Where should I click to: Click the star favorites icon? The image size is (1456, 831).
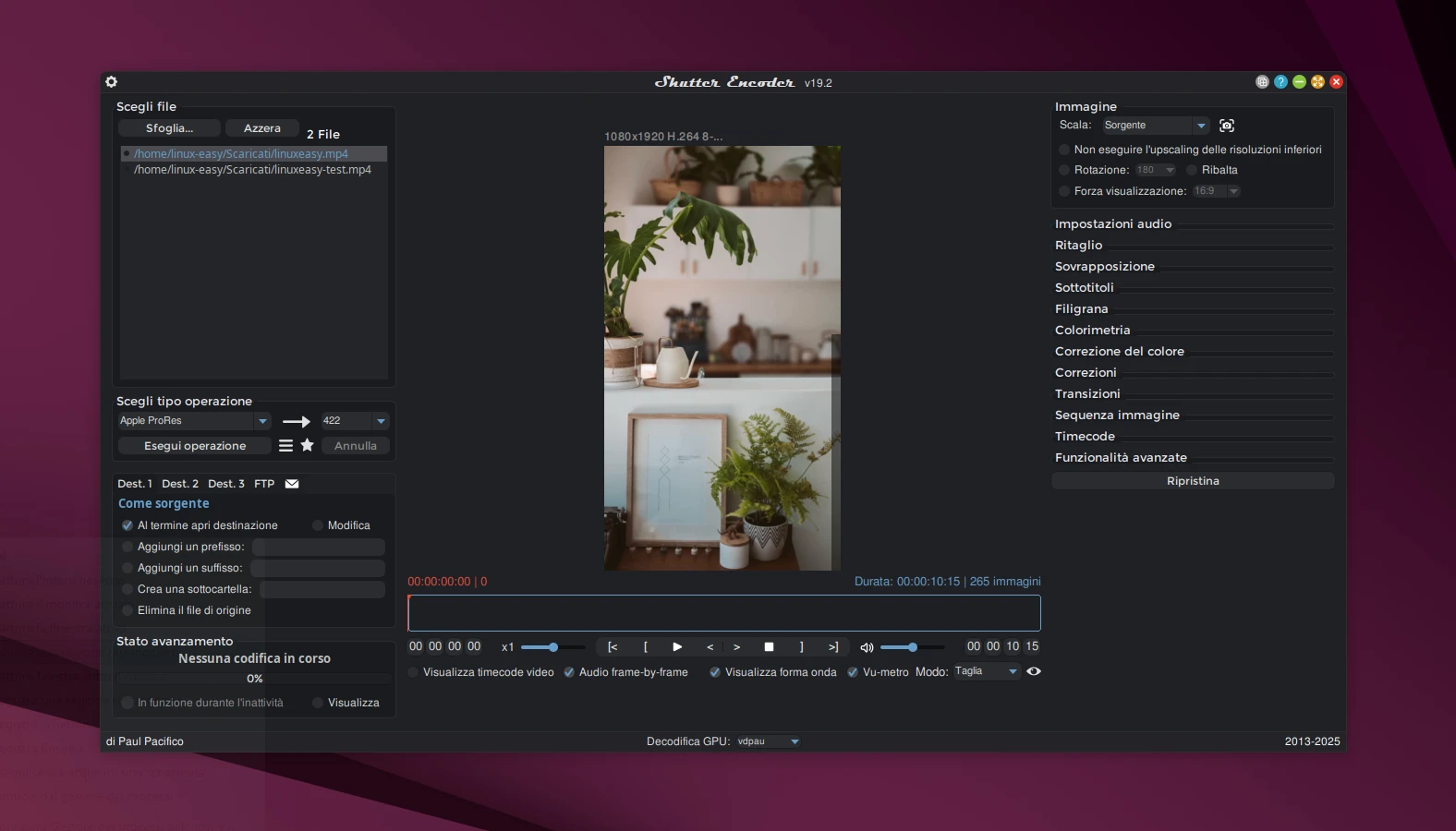point(308,445)
